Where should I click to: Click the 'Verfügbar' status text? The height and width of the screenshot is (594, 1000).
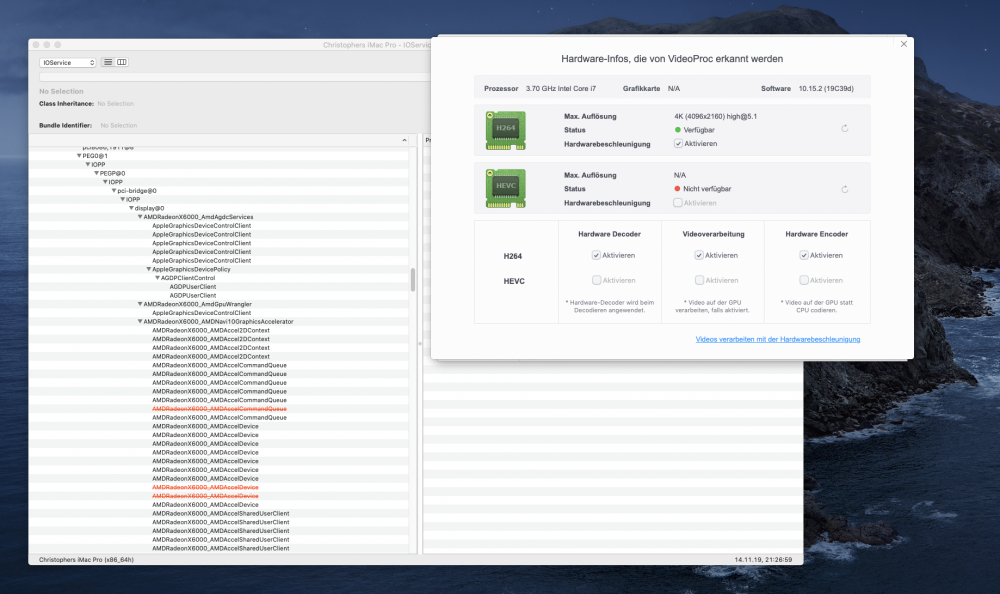pyautogui.click(x=699, y=130)
